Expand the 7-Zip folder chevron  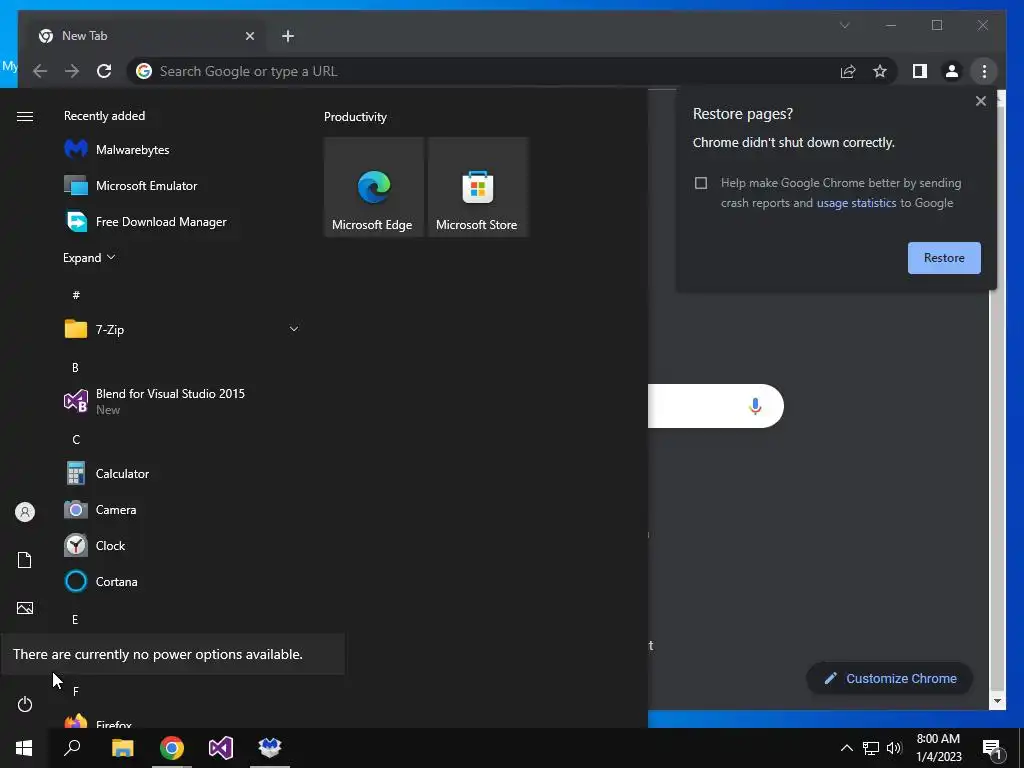[x=294, y=329]
